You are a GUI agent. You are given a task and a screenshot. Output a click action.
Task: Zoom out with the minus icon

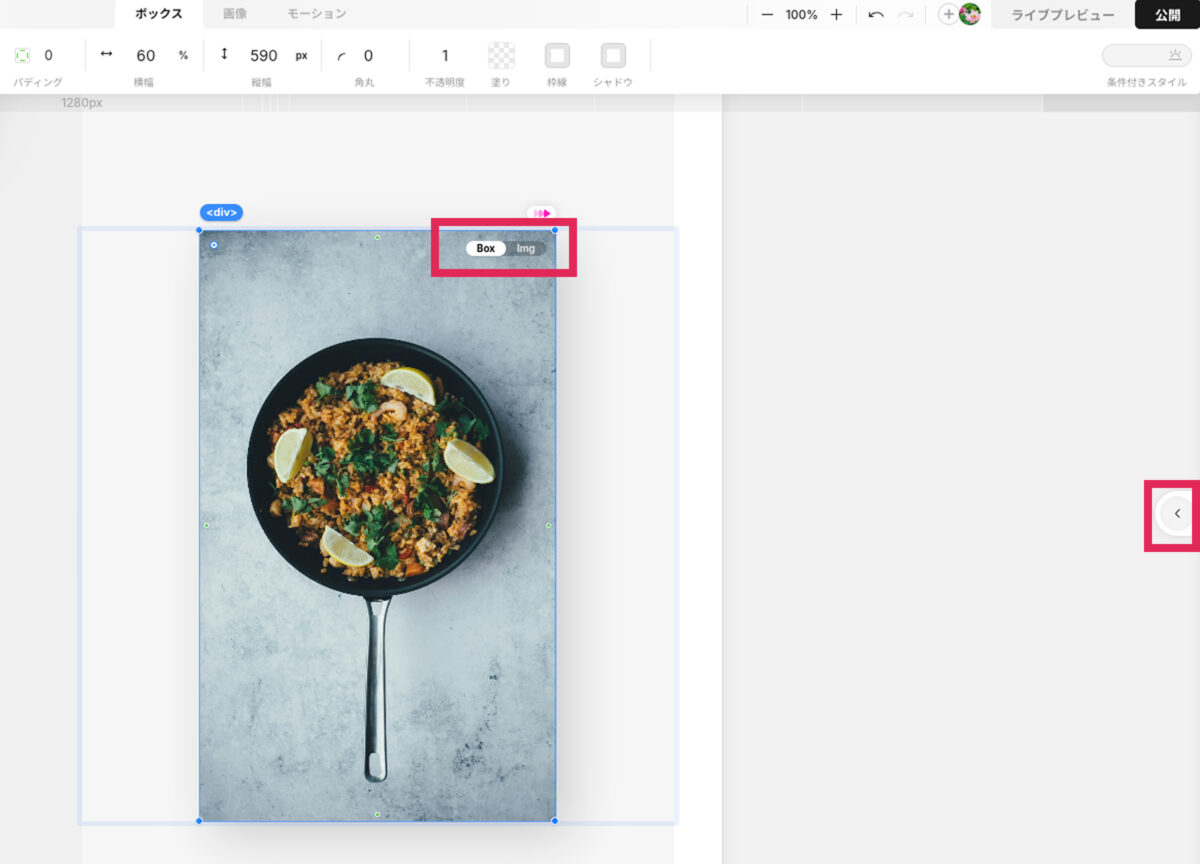pyautogui.click(x=767, y=15)
